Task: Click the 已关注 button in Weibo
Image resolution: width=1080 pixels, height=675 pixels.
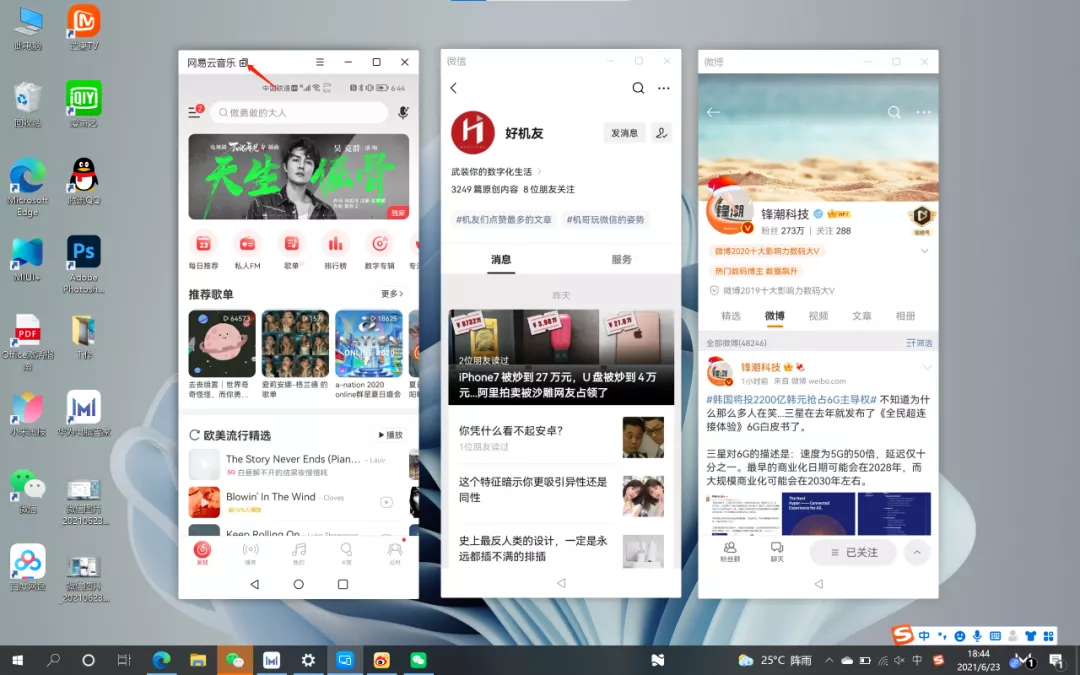Action: (x=853, y=552)
